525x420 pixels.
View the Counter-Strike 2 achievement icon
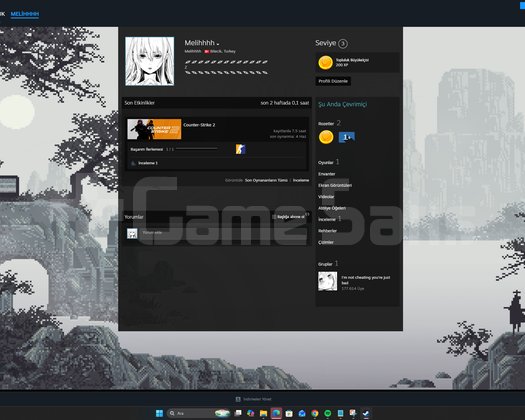click(x=240, y=149)
